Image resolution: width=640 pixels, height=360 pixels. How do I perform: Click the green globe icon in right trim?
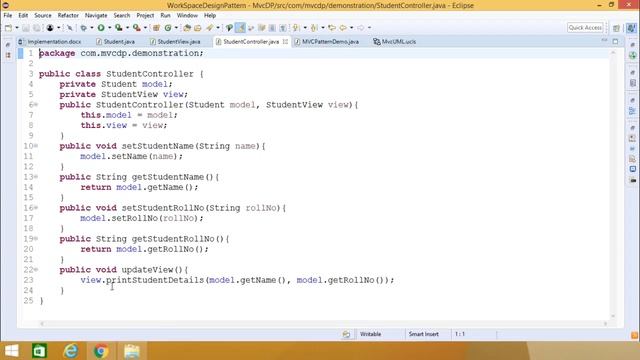633,55
